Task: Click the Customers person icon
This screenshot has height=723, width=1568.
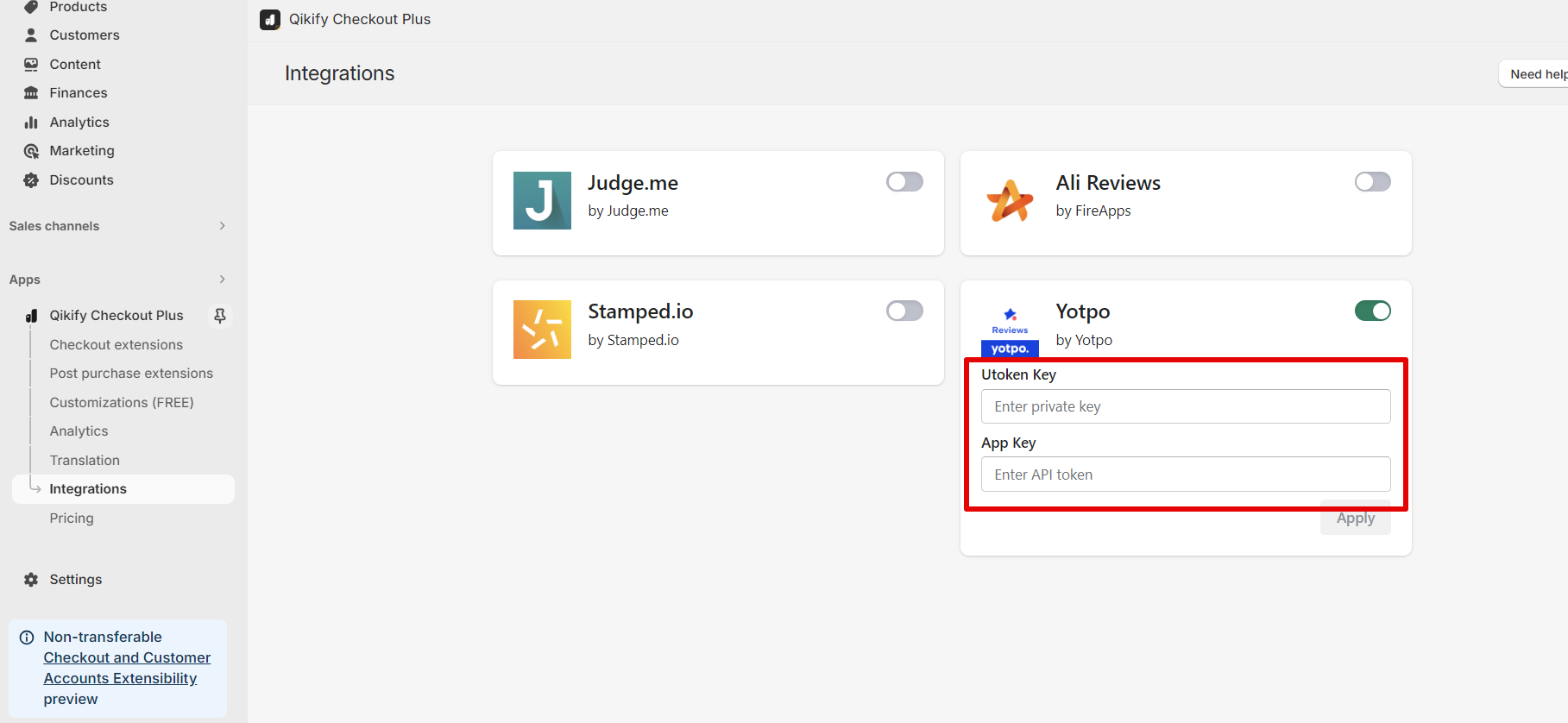Action: click(x=31, y=35)
